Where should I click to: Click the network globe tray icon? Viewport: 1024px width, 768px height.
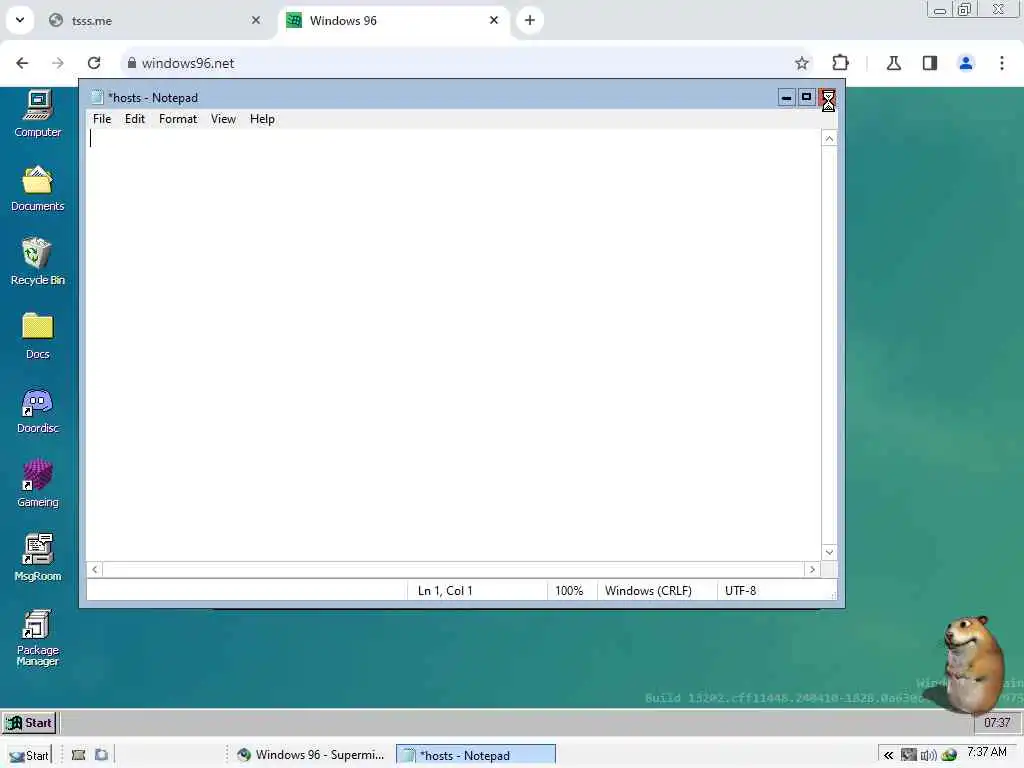[949, 756]
